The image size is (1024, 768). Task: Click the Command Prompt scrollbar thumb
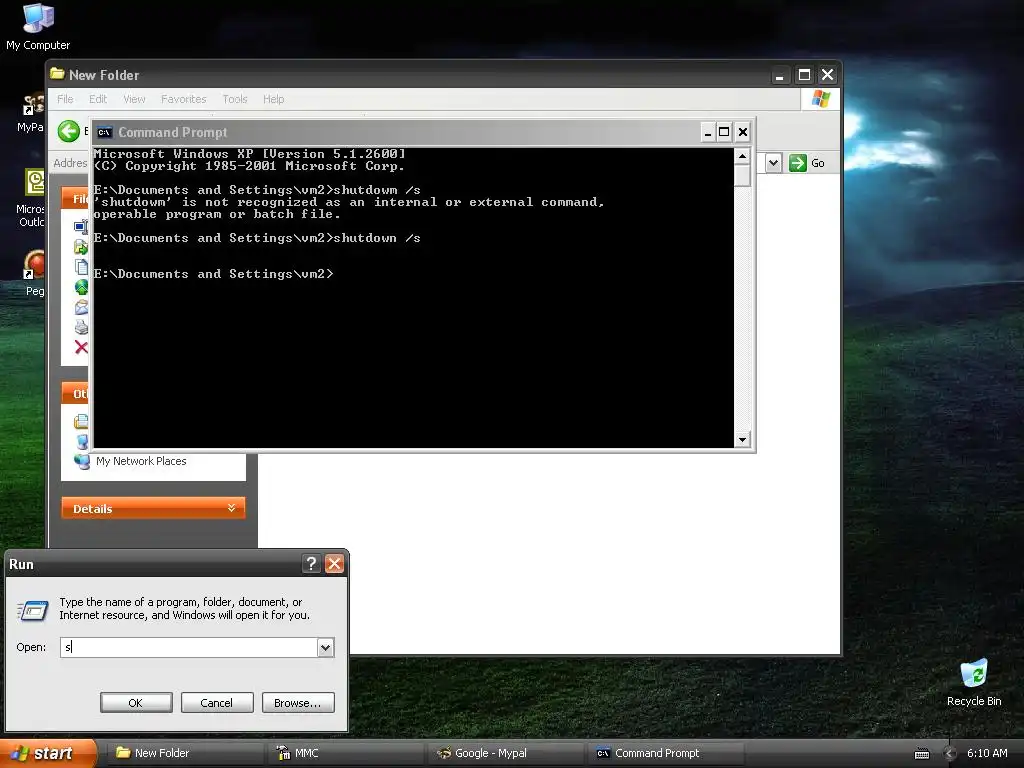pos(742,175)
